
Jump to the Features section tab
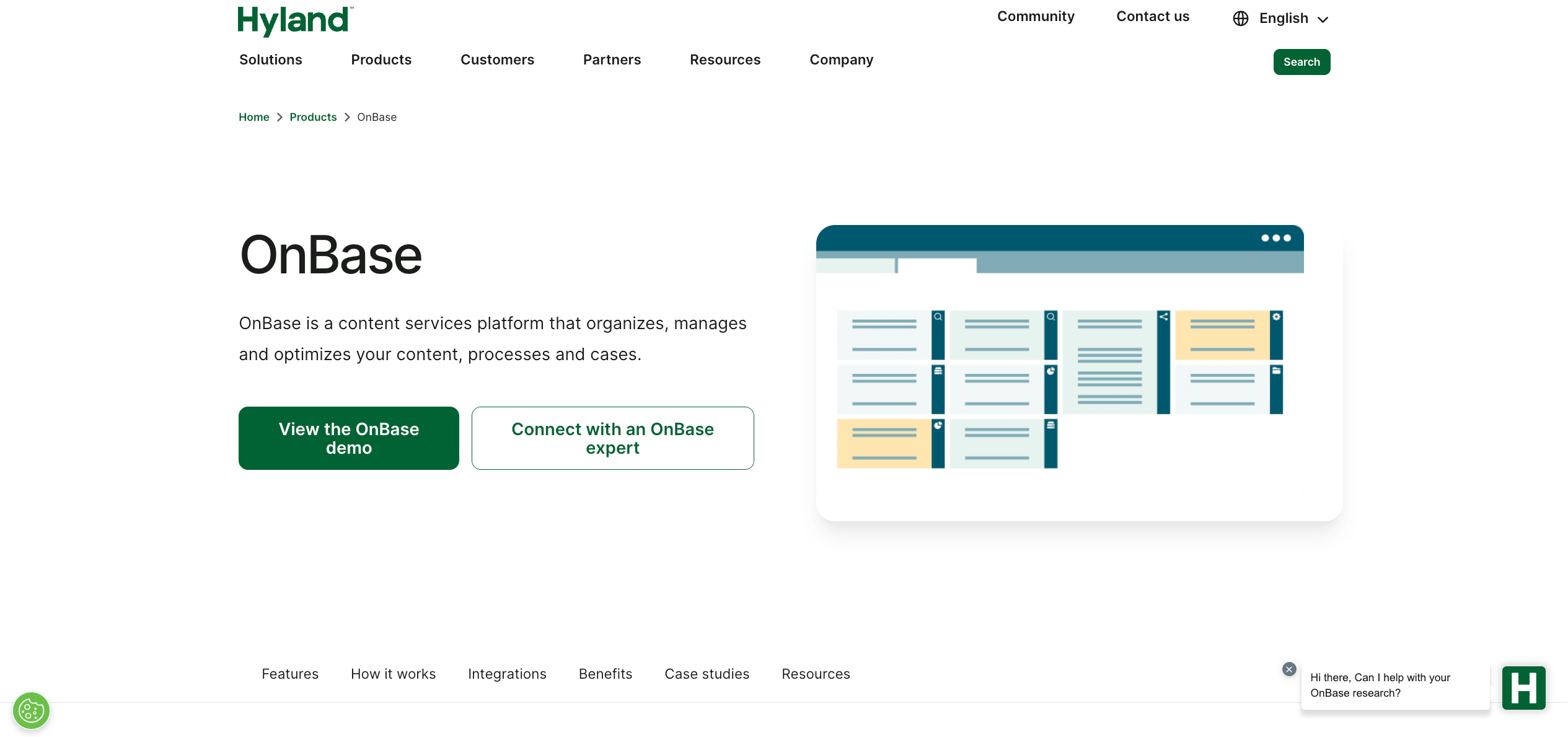coord(290,674)
